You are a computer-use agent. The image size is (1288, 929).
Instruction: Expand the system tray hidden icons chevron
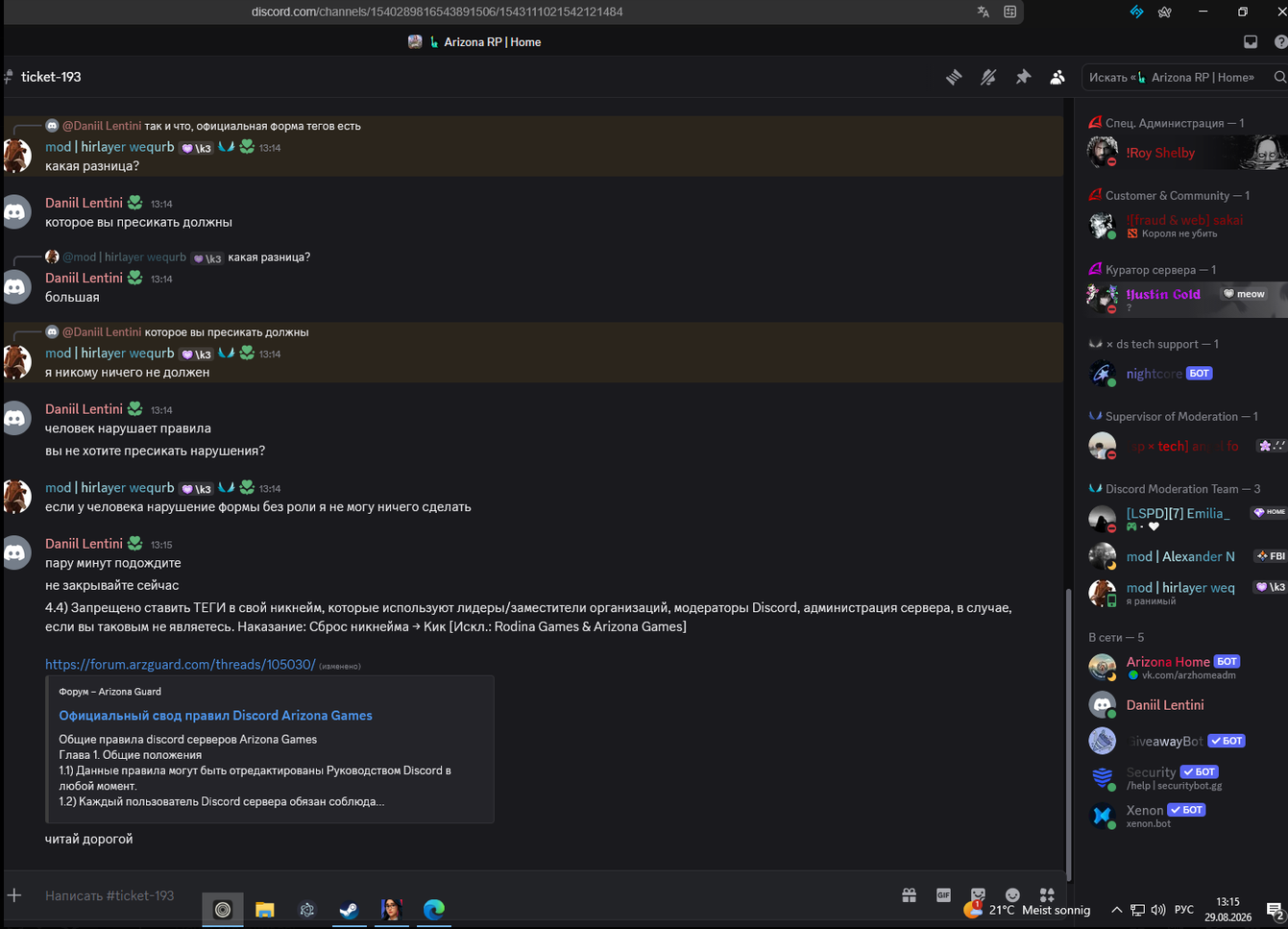coord(1116,910)
